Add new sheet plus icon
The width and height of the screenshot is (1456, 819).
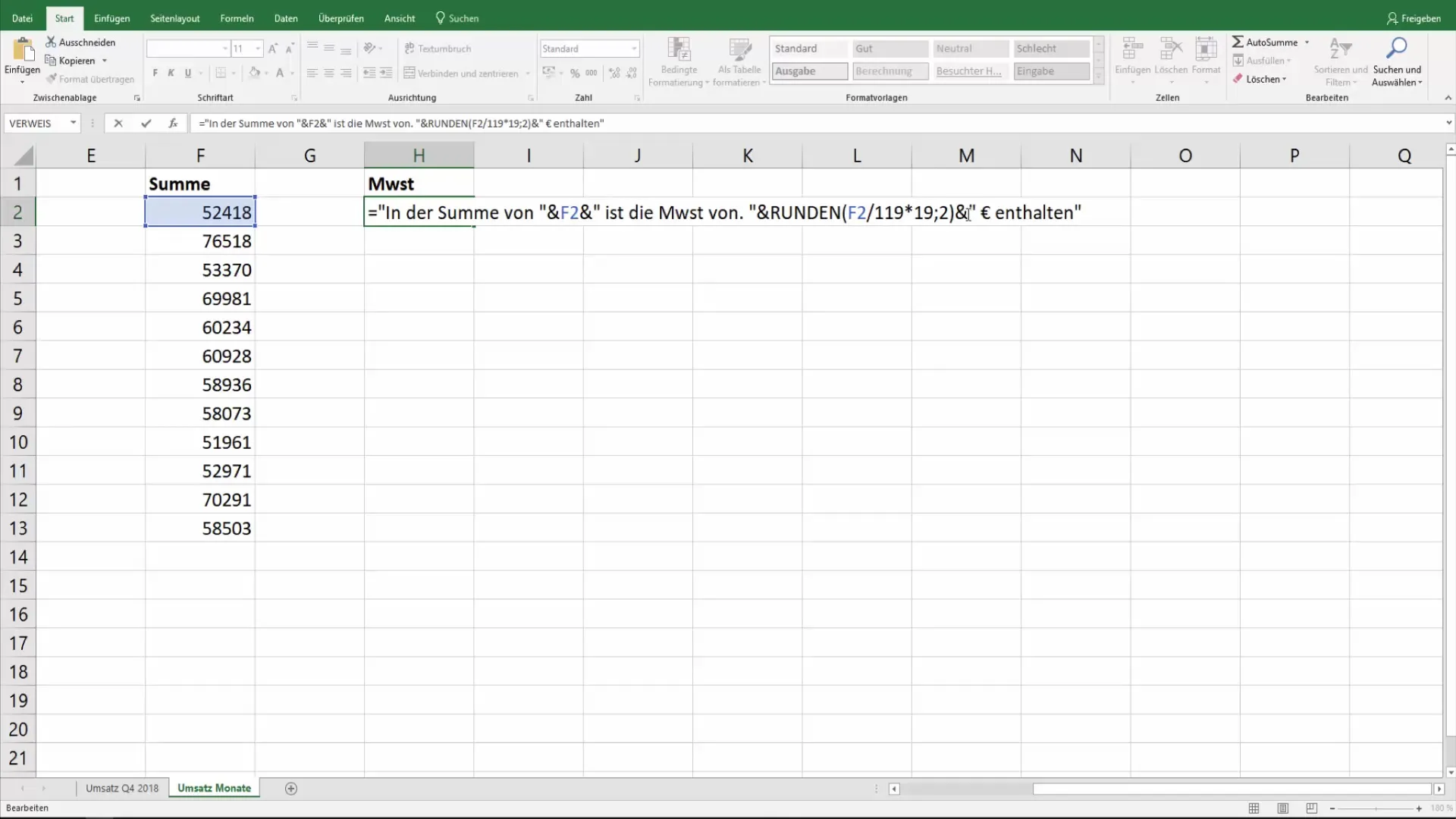pyautogui.click(x=291, y=789)
